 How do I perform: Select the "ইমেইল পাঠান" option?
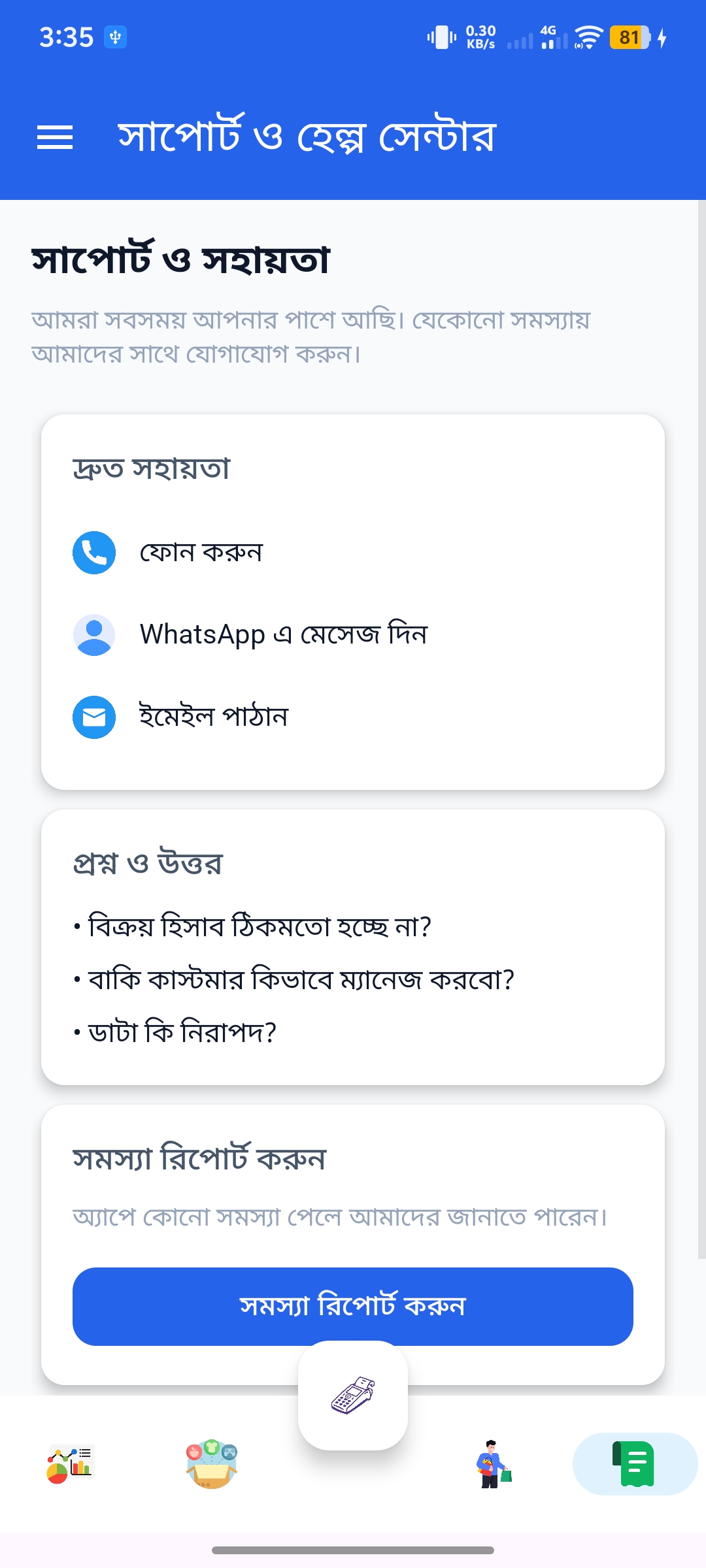tap(214, 717)
